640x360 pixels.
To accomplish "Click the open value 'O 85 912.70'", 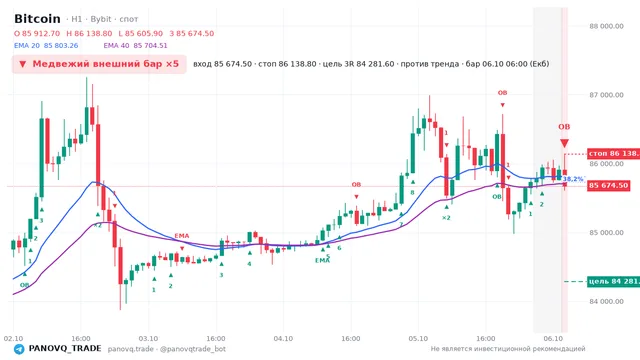I will [37, 33].
